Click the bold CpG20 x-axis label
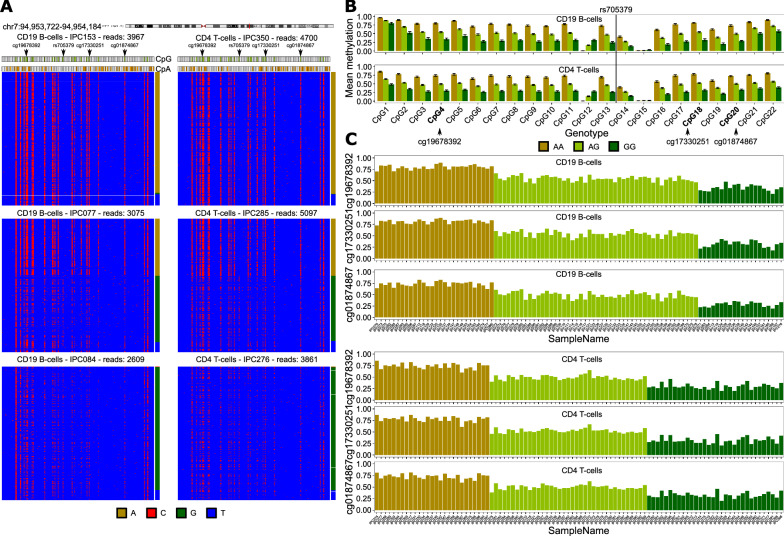Screen dimensions: 784x536 pyautogui.click(x=728, y=116)
